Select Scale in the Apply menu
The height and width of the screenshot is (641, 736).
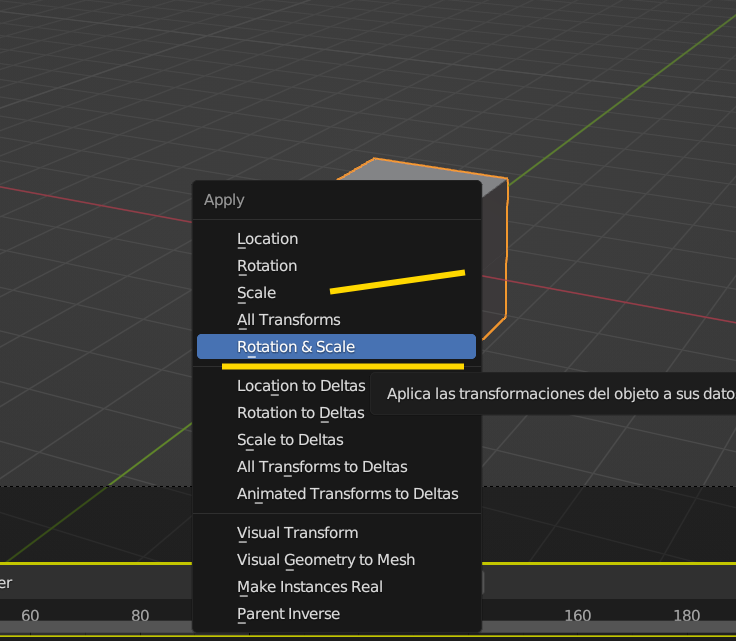(336, 293)
